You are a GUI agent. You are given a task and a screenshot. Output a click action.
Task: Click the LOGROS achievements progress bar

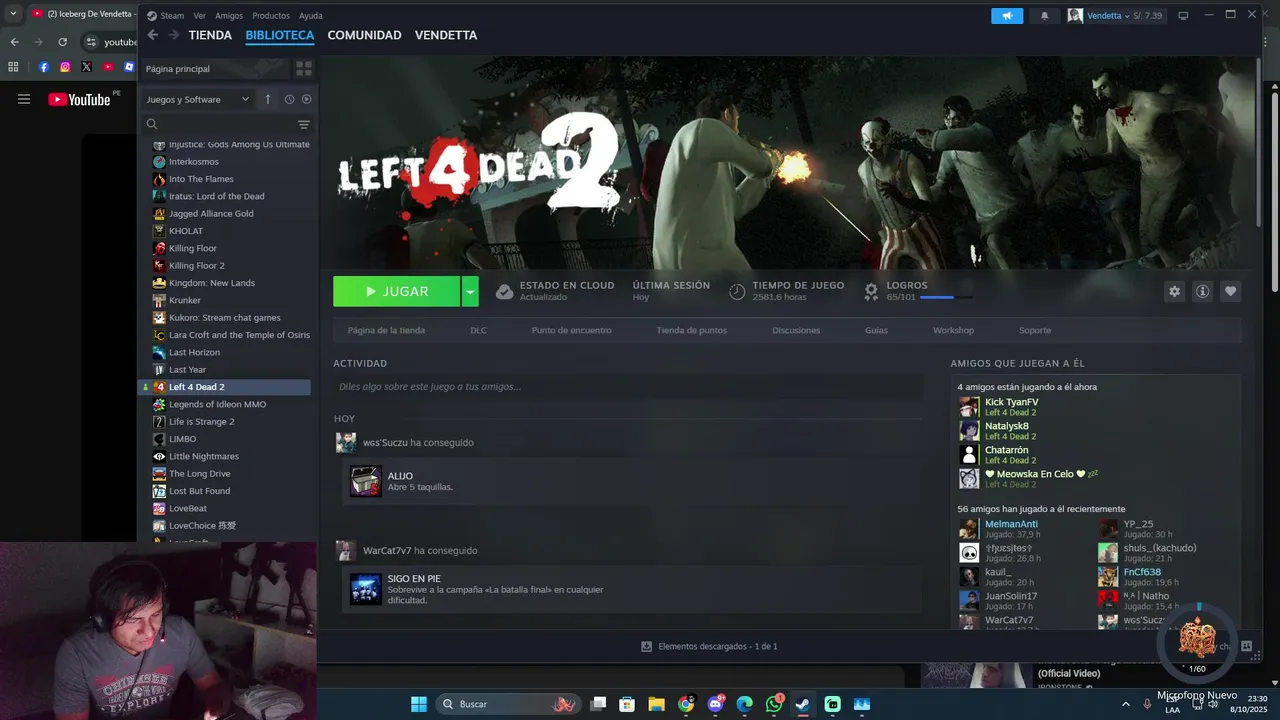pos(946,297)
